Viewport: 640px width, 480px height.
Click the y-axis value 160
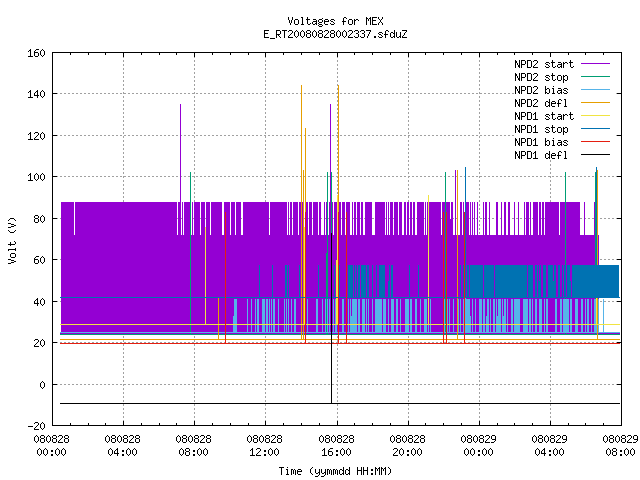tap(36, 53)
